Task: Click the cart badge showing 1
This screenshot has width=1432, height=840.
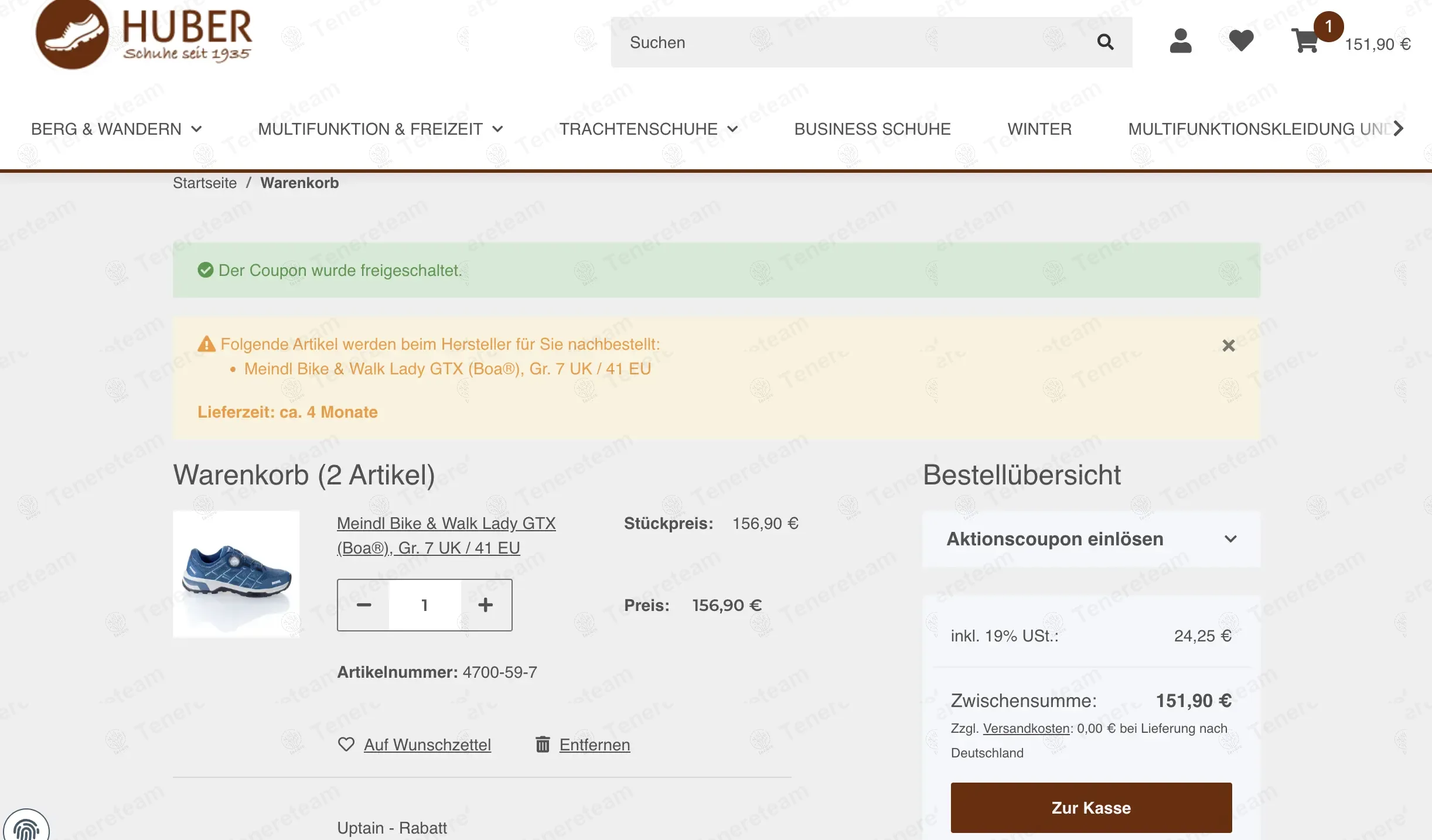Action: [1328, 26]
